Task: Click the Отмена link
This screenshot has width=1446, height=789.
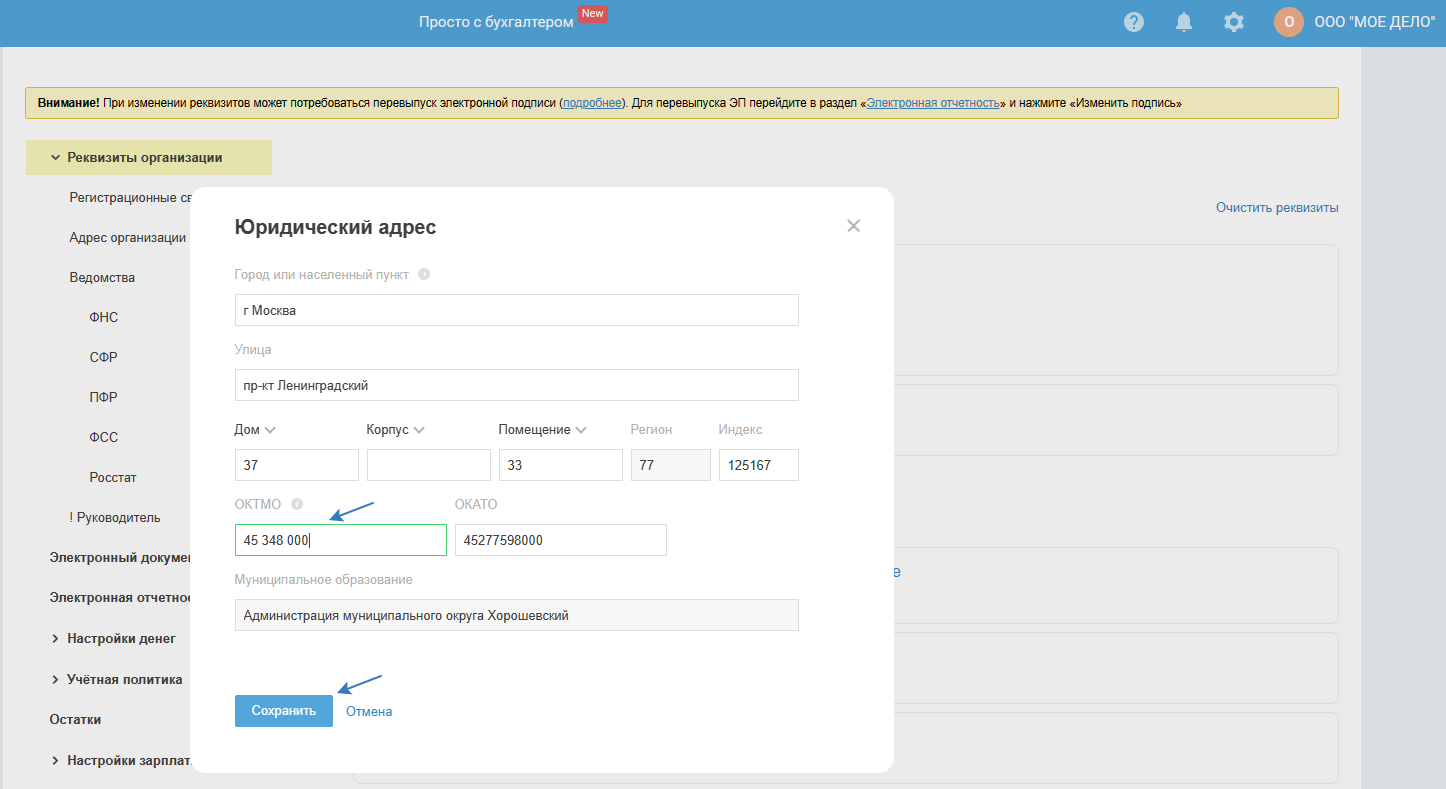Action: coord(369,711)
